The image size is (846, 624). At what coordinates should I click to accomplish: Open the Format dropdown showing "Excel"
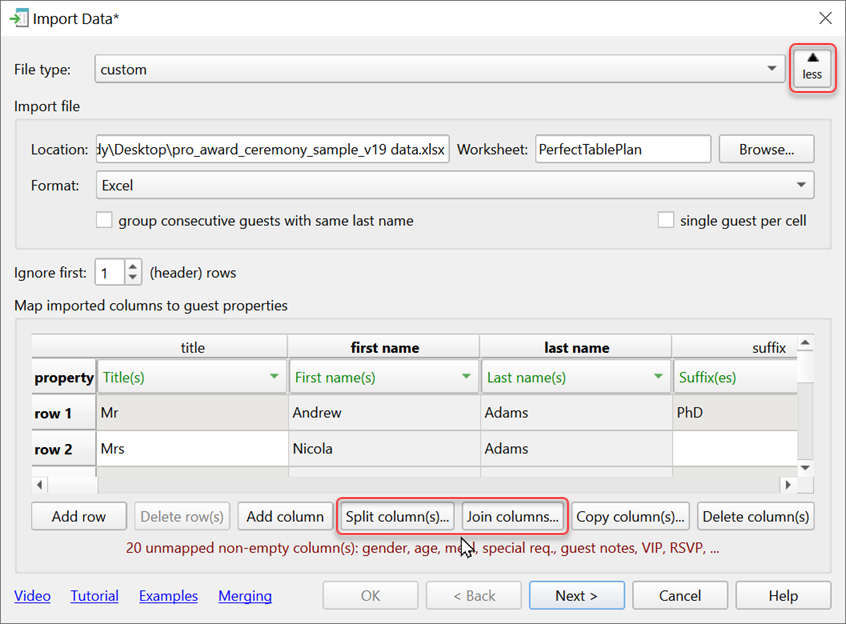802,186
